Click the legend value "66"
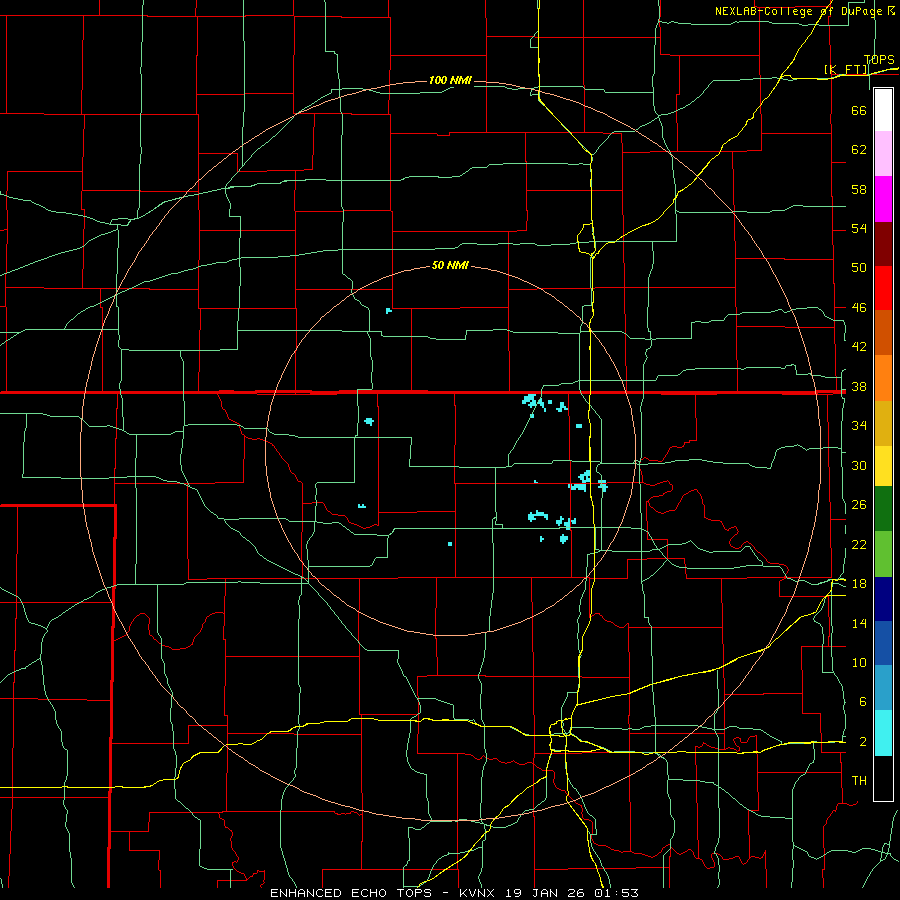Screen dimensions: 900x900 click(x=859, y=111)
